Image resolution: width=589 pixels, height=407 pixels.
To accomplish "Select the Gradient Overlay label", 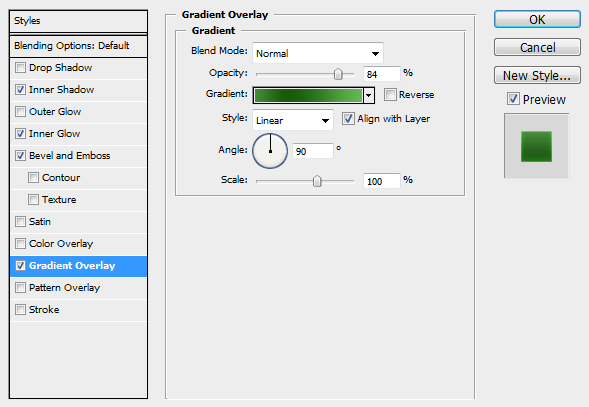I will pos(72,266).
